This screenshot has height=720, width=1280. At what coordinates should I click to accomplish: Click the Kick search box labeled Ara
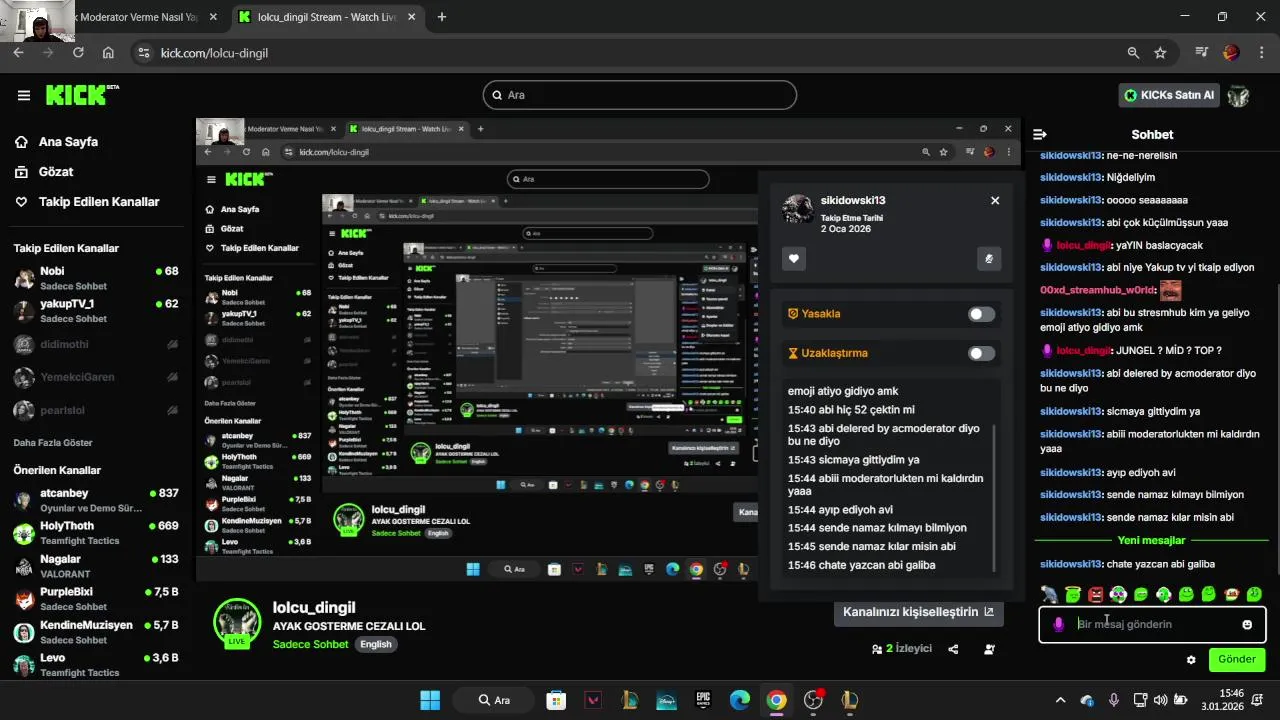coord(640,95)
